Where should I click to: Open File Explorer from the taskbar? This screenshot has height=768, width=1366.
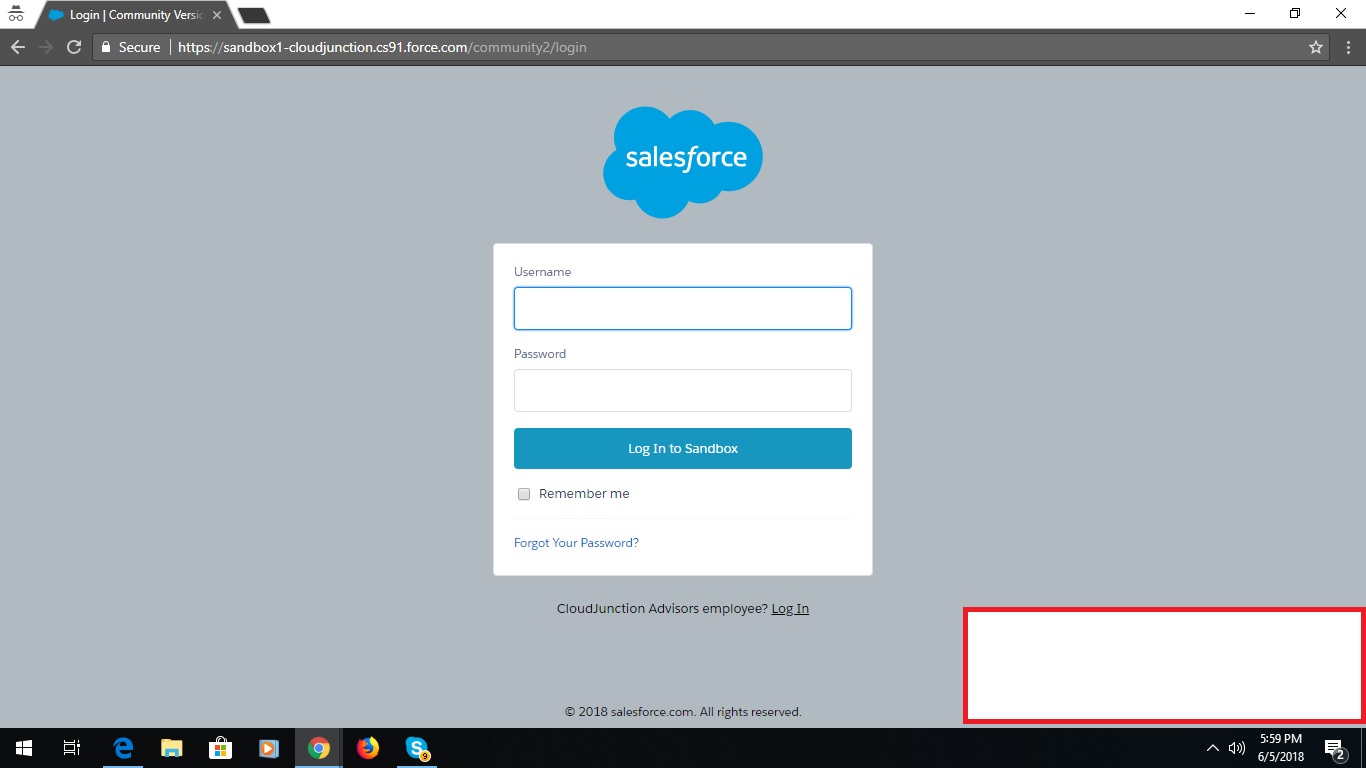click(171, 747)
